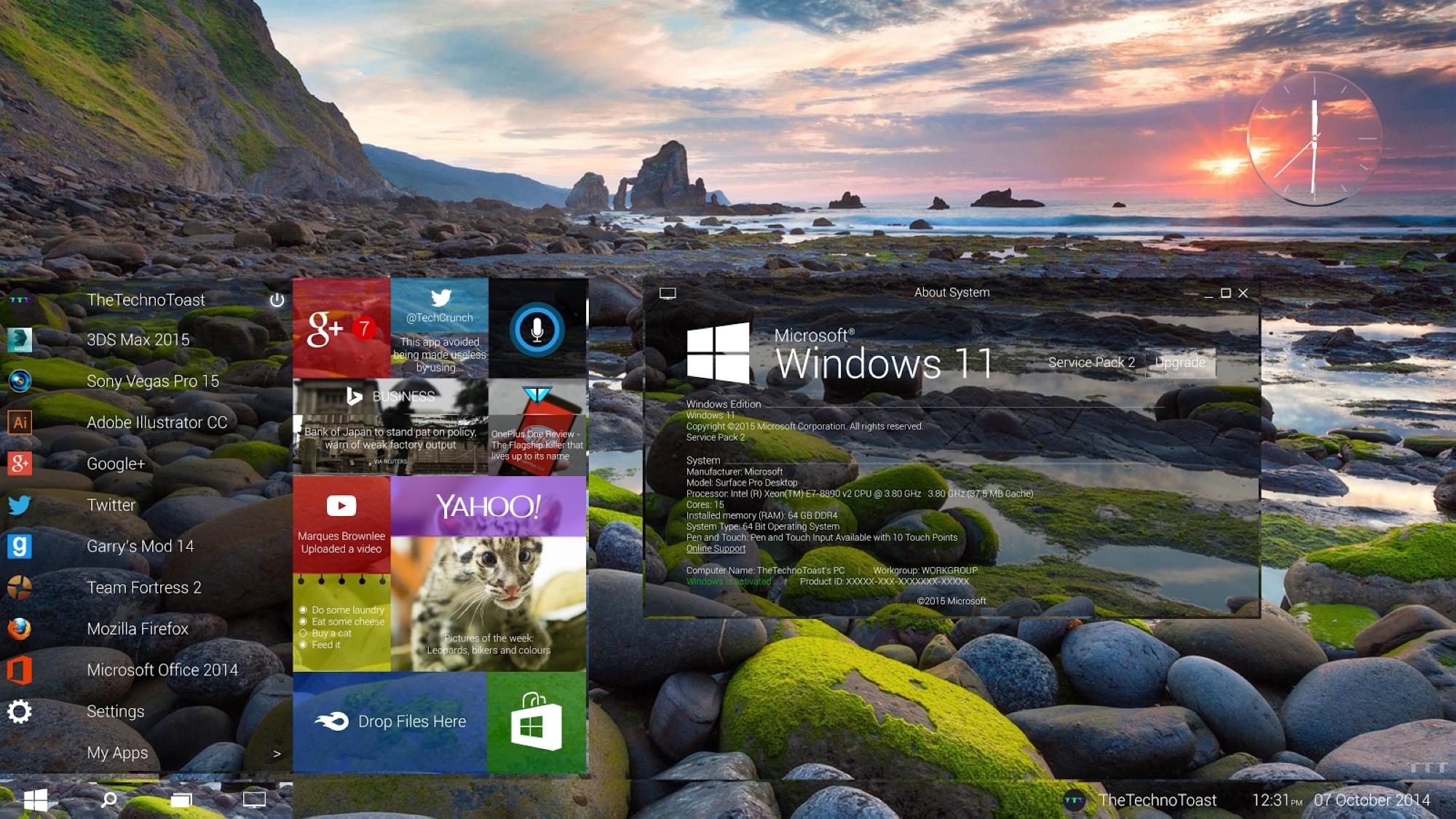
Task: Open the Mozilla Firefox icon
Action: point(20,628)
